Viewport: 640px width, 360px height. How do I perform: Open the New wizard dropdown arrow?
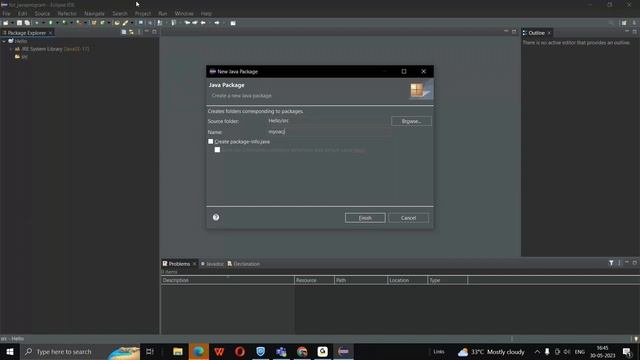click(12, 23)
